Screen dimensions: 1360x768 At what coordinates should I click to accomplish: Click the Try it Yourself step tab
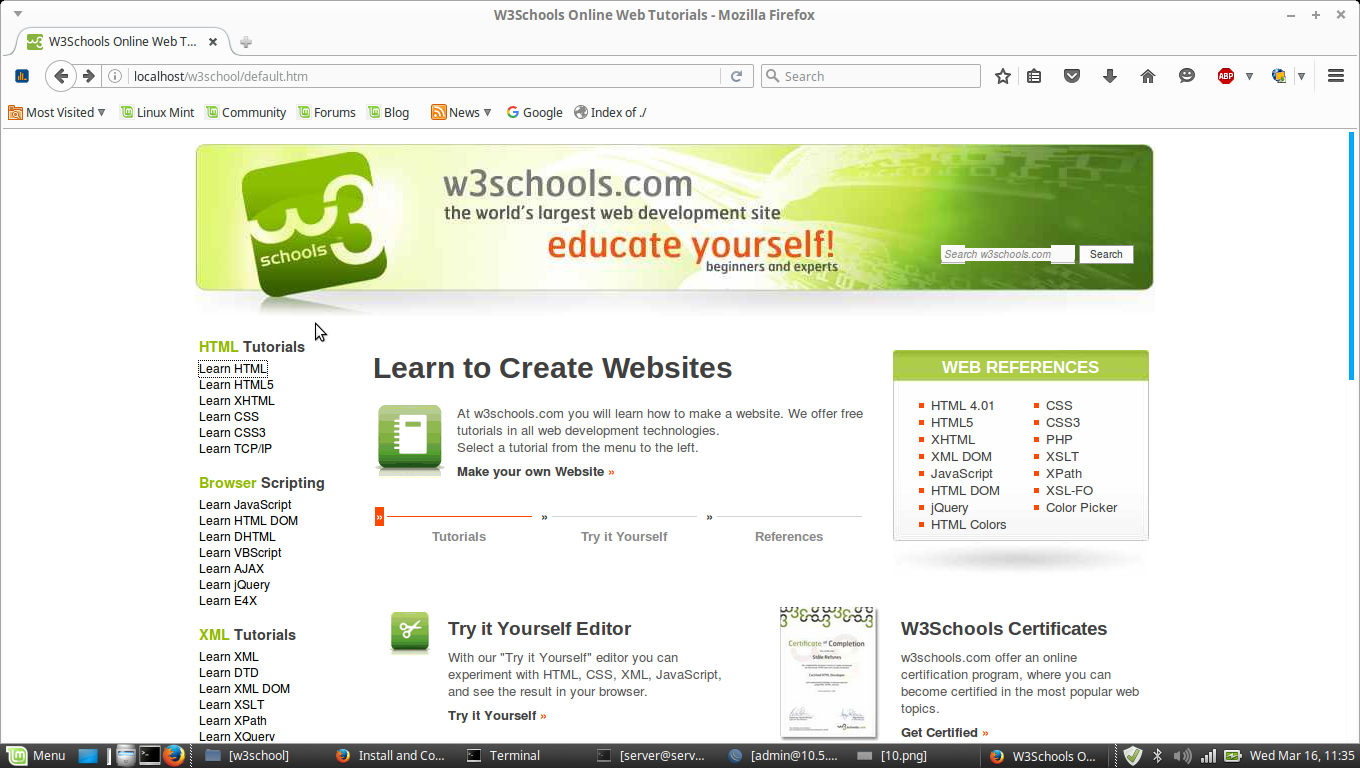[x=624, y=536]
